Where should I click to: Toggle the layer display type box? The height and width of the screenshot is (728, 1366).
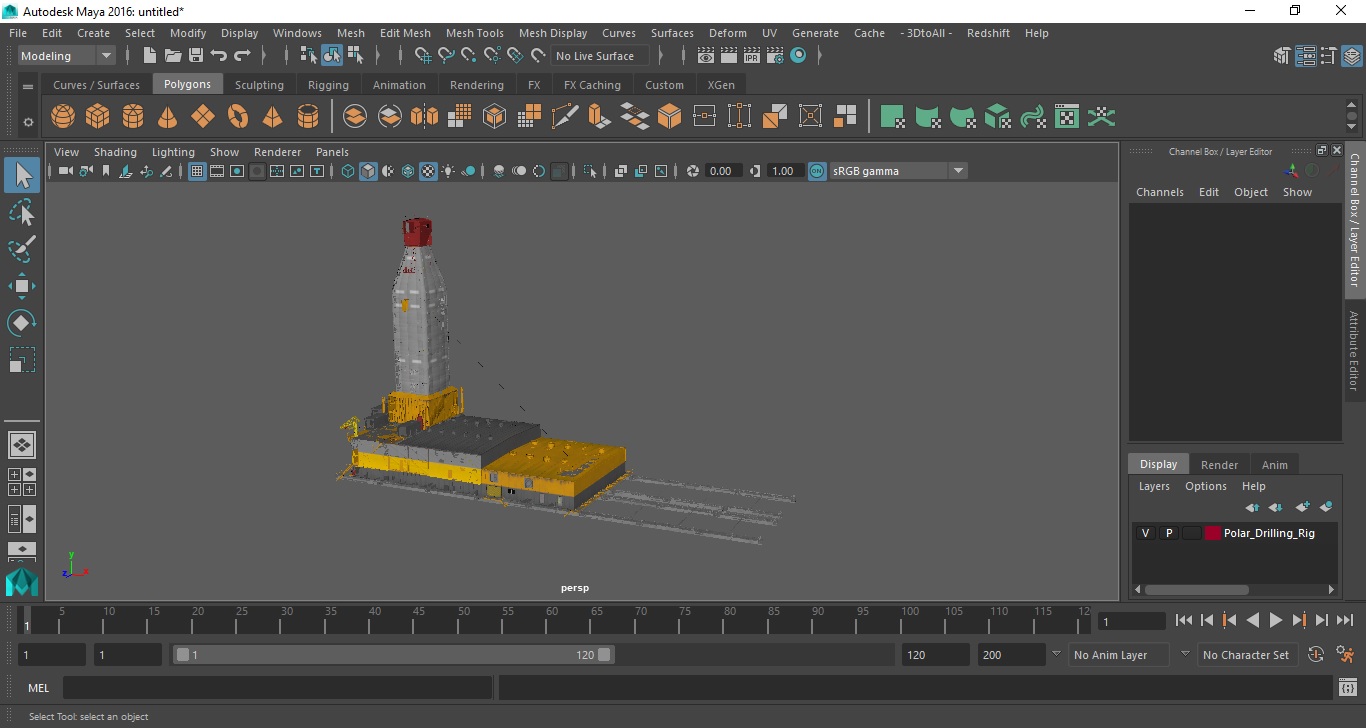(x=1191, y=533)
